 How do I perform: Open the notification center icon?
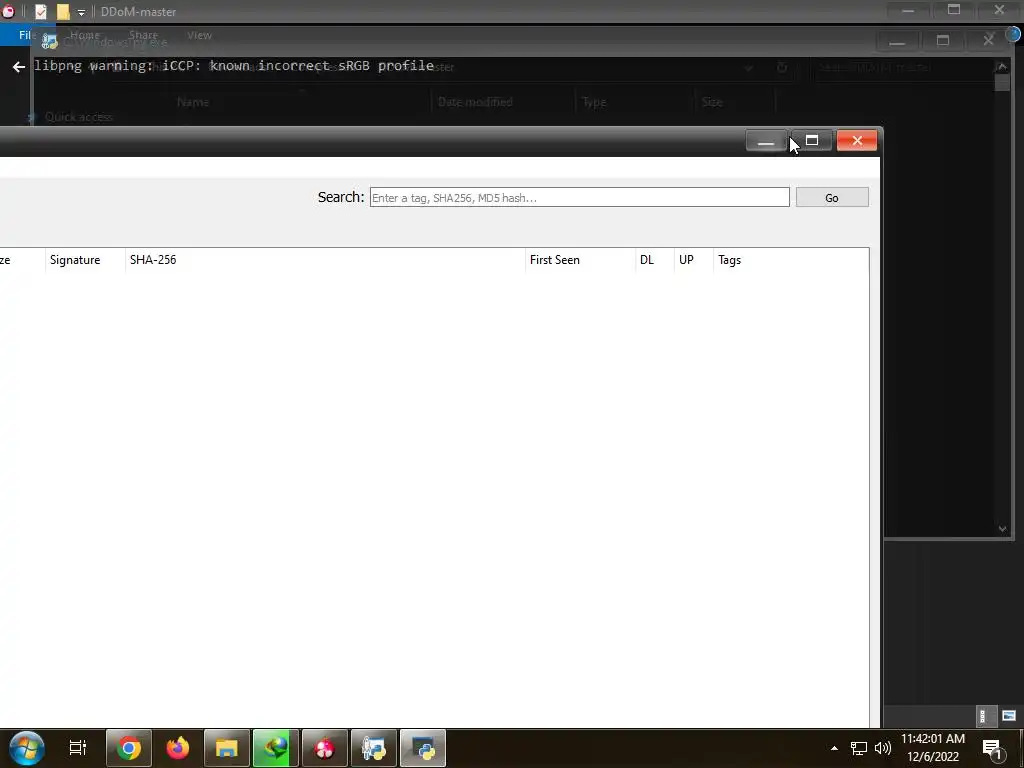tap(992, 749)
